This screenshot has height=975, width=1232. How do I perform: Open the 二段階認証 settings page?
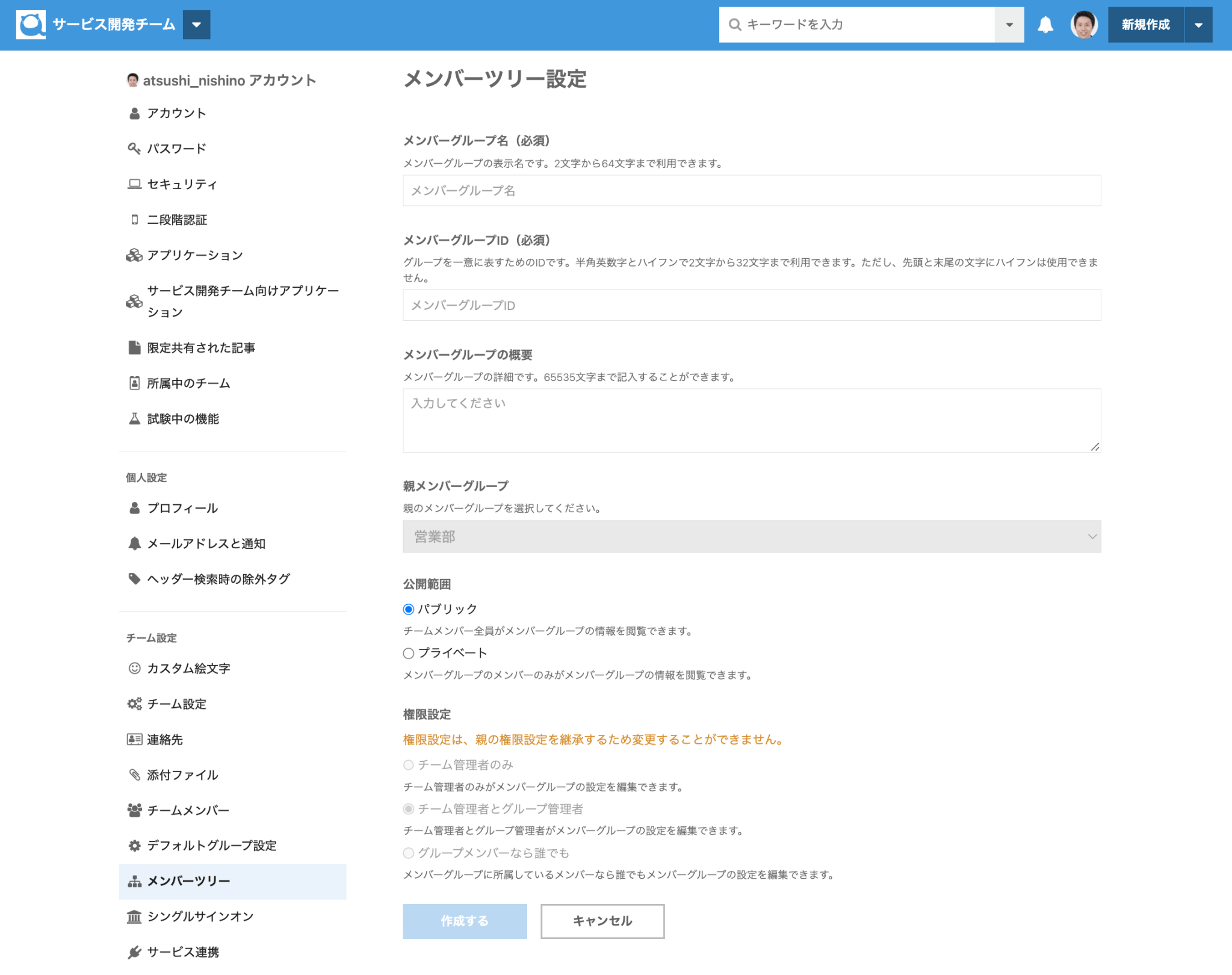pyautogui.click(x=177, y=220)
